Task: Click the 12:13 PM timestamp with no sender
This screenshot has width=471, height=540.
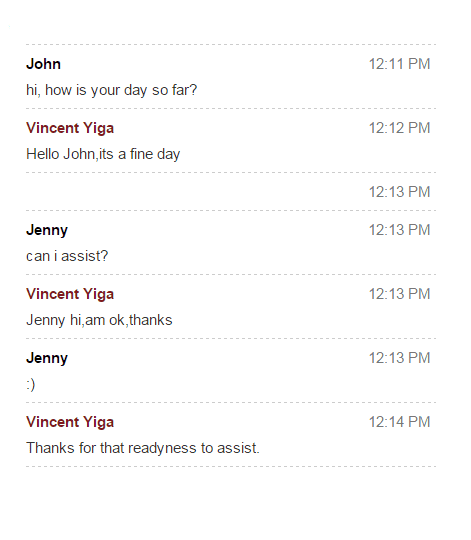Action: point(399,192)
